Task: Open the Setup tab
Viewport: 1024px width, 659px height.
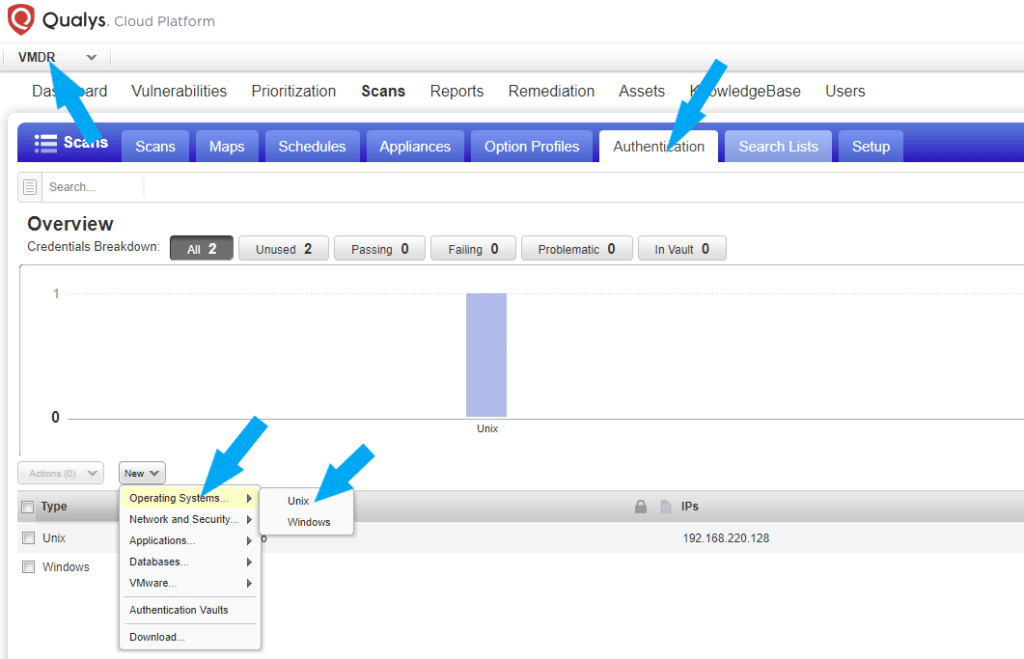Action: 871,146
